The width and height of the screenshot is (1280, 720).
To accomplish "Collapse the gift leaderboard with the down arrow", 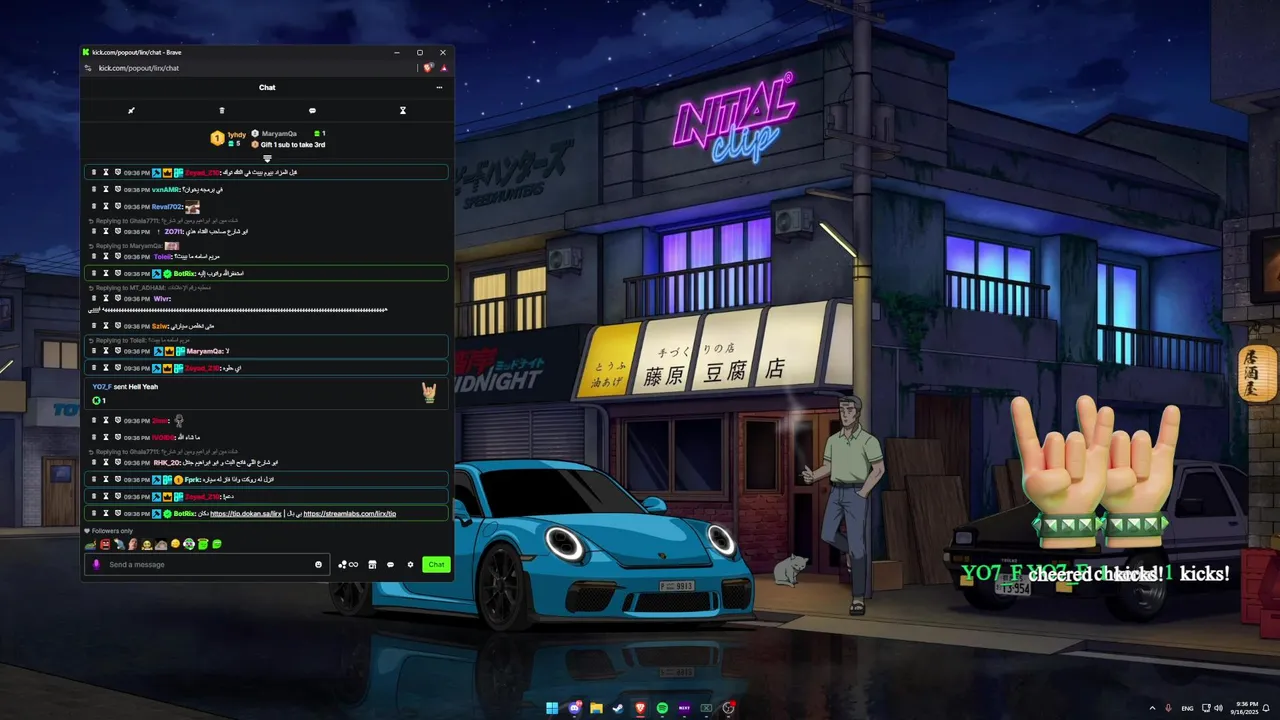I will coord(267,158).
